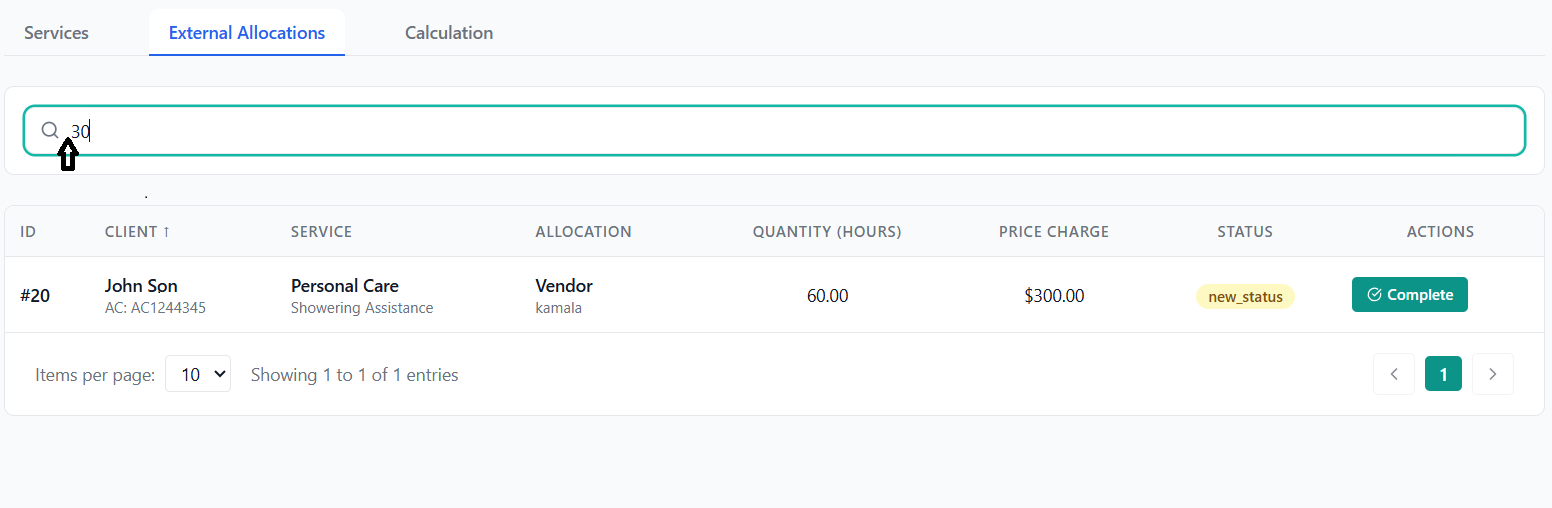
Task: Go to previous page chevron
Action: [x=1394, y=374]
